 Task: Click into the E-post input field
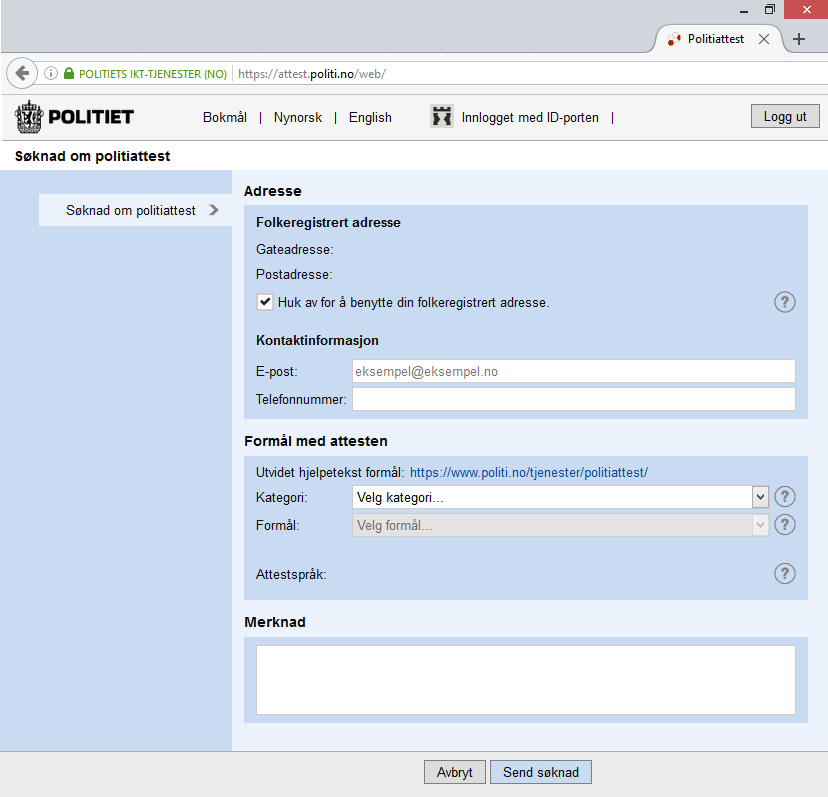573,371
